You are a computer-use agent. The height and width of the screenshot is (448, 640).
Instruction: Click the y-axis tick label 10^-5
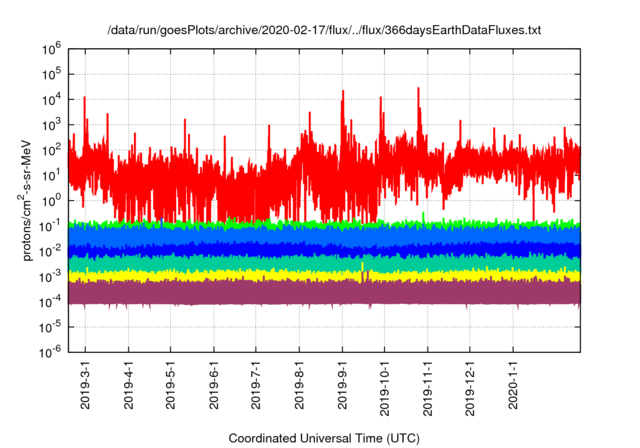point(51,327)
